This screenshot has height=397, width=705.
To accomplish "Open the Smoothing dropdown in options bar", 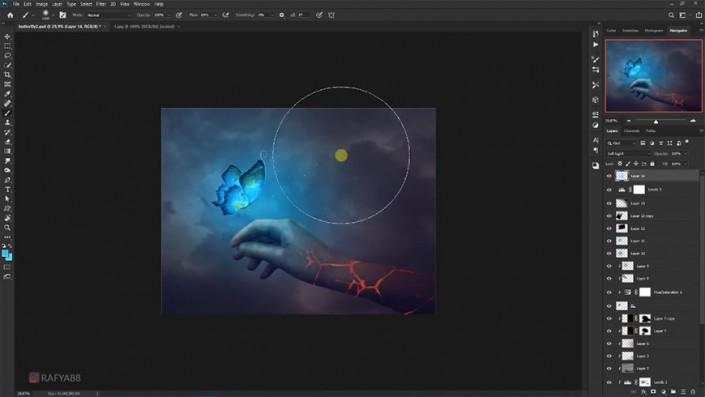I will [x=272, y=15].
